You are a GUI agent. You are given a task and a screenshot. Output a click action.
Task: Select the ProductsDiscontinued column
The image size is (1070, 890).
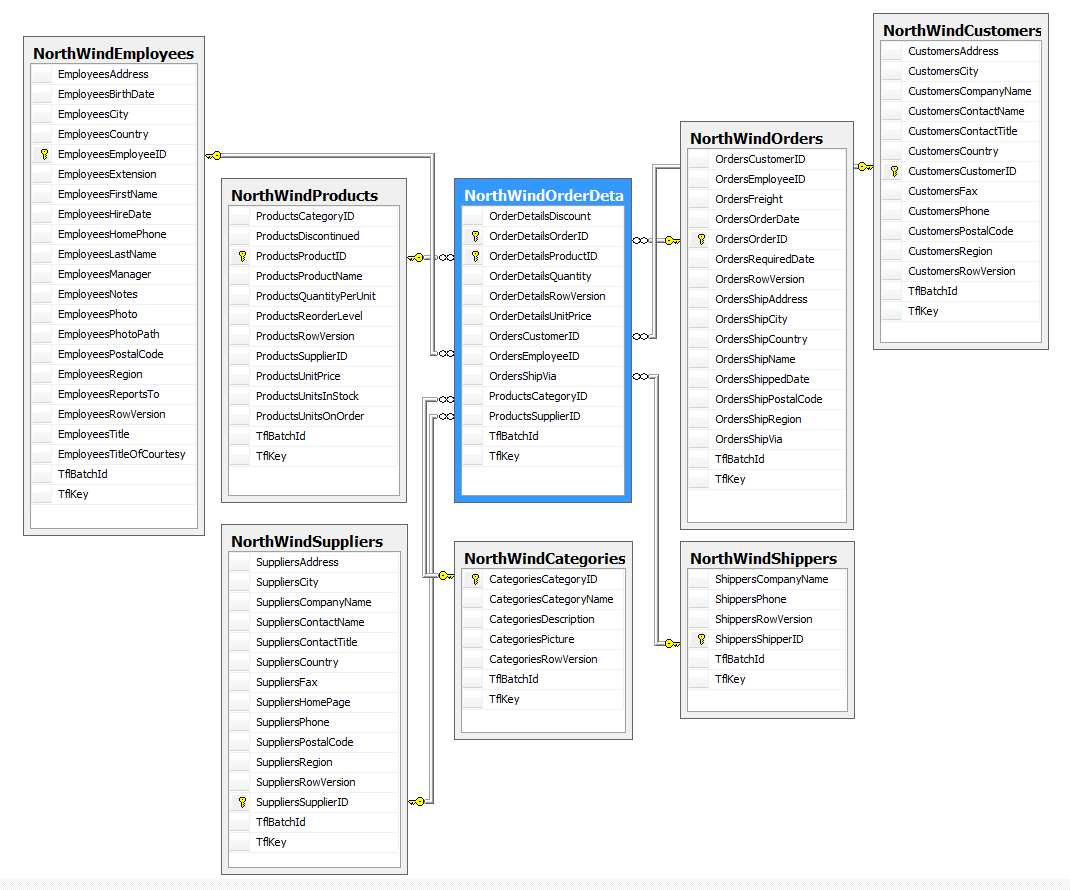coord(313,236)
